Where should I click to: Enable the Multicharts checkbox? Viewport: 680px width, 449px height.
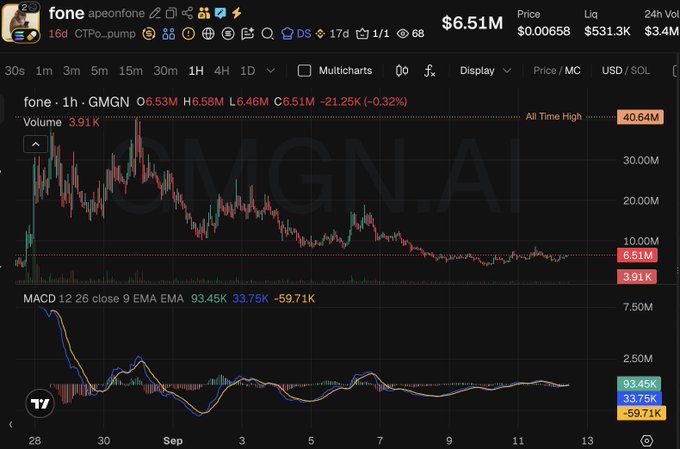pos(304,70)
